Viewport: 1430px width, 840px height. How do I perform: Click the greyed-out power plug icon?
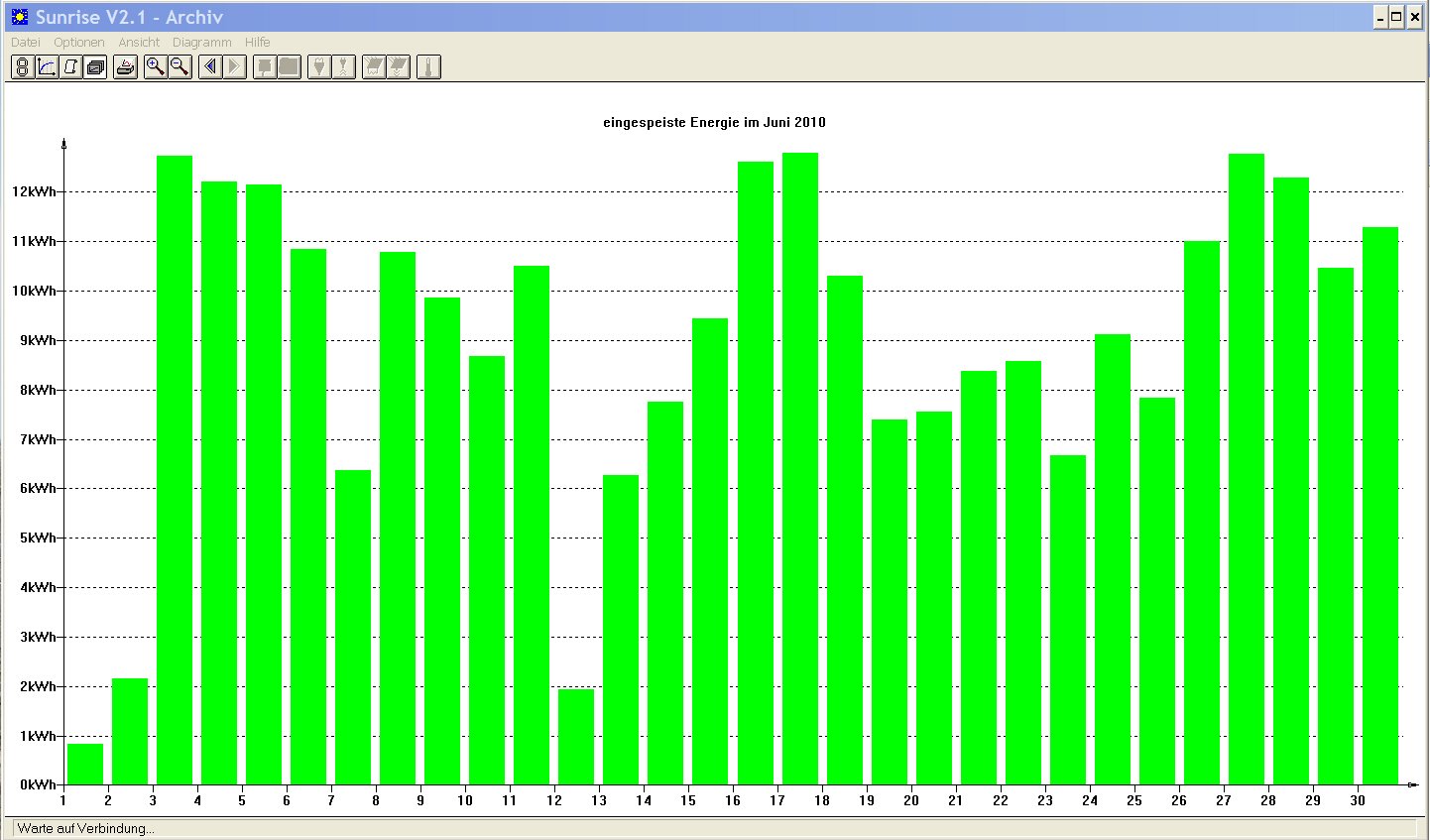[319, 66]
